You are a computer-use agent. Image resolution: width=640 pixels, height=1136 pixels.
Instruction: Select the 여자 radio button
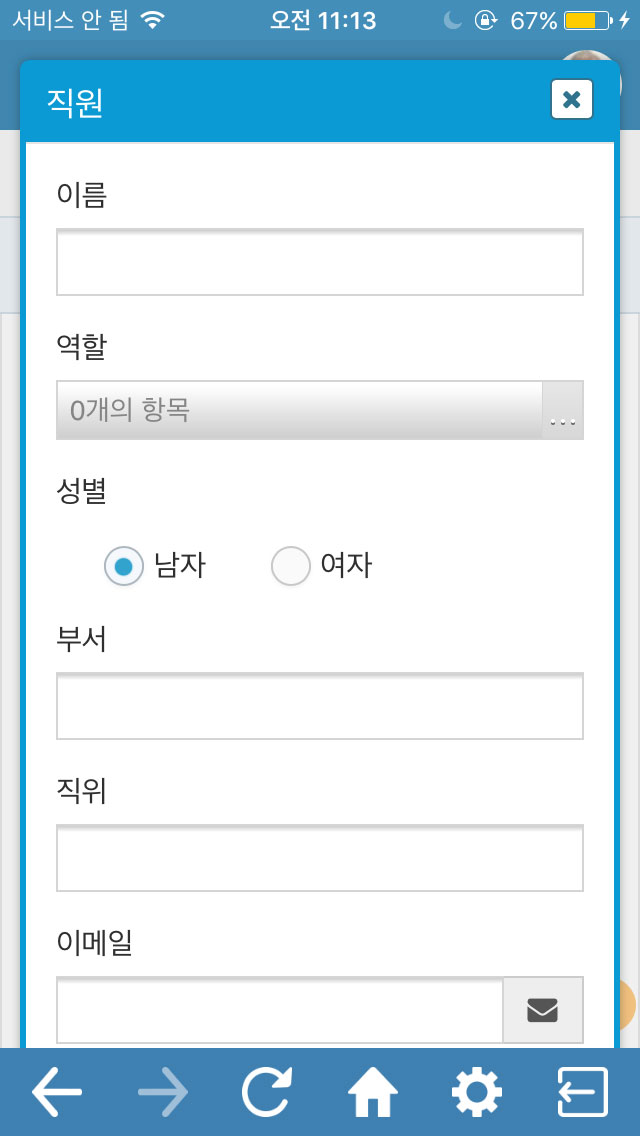tap(291, 565)
